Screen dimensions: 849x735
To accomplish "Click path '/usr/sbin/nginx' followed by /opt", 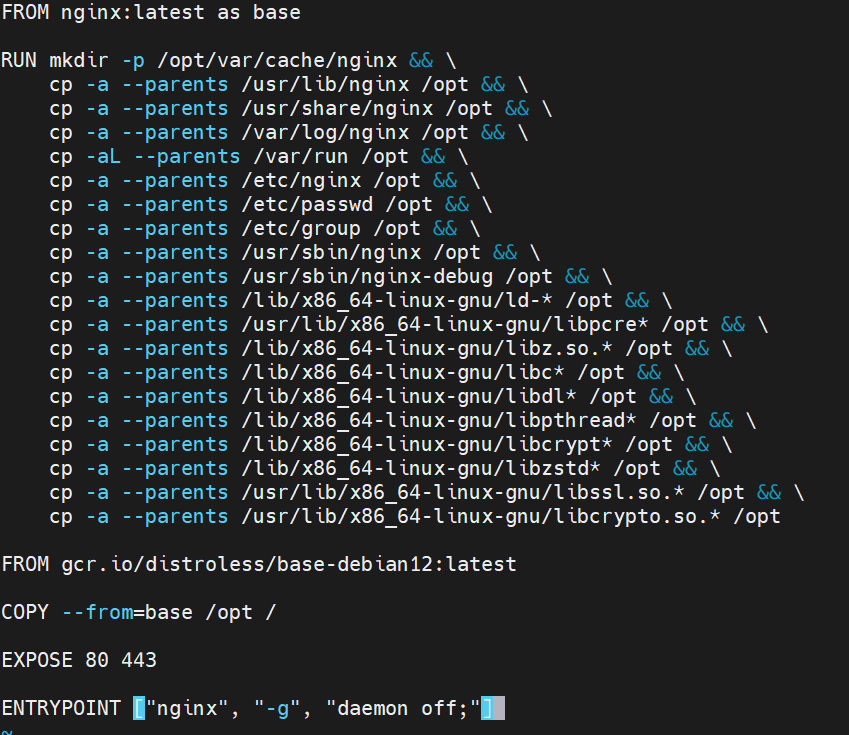I will 331,253.
